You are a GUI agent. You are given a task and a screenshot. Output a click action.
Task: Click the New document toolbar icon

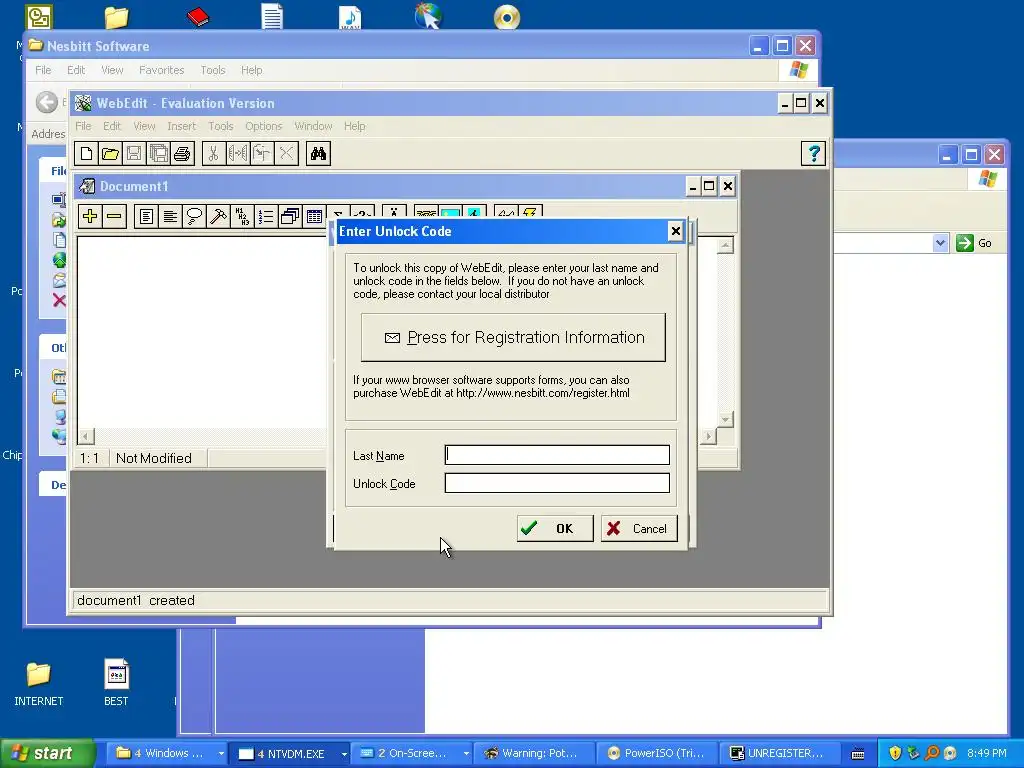(86, 153)
